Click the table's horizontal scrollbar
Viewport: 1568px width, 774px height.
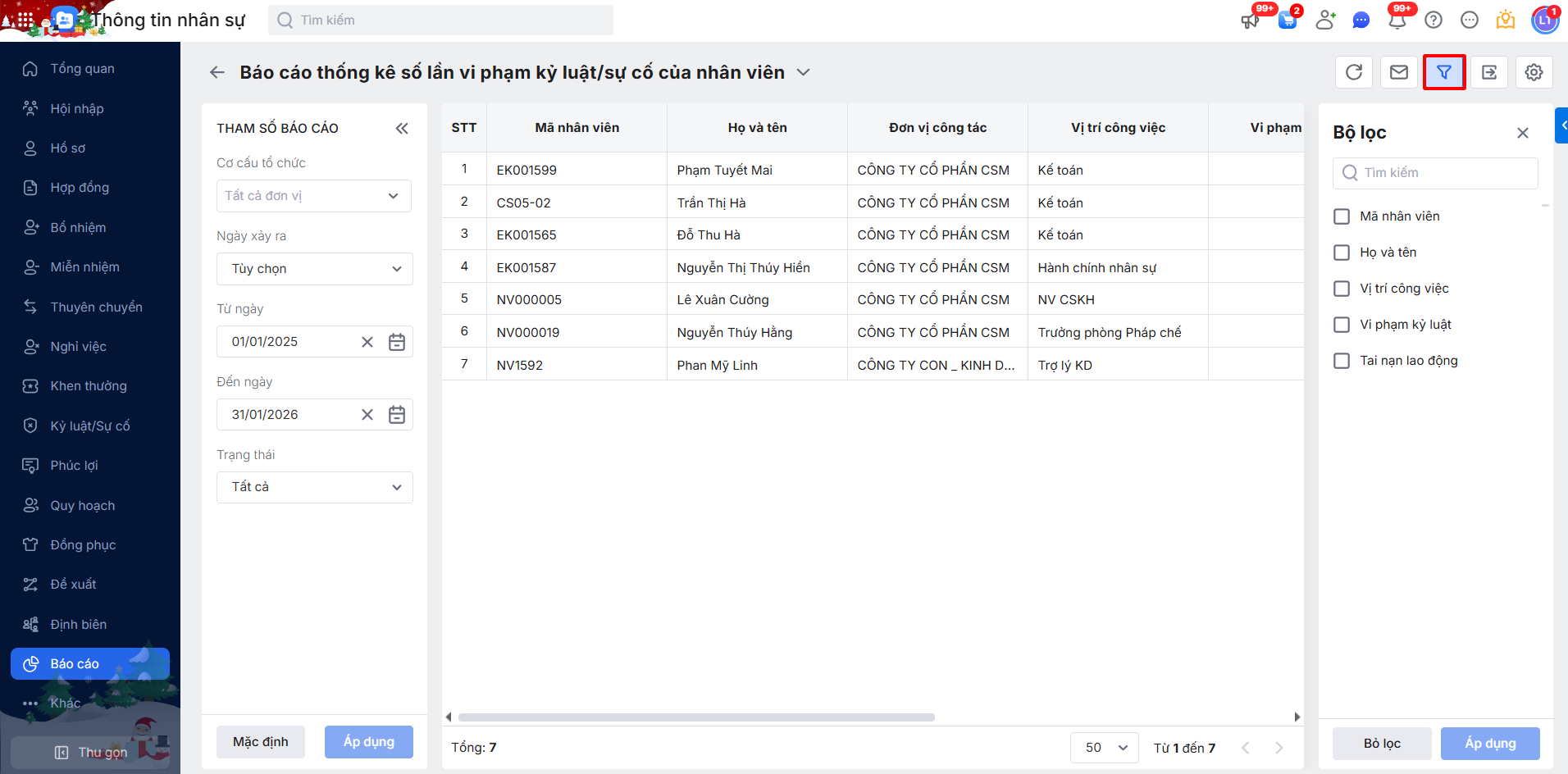[x=696, y=717]
